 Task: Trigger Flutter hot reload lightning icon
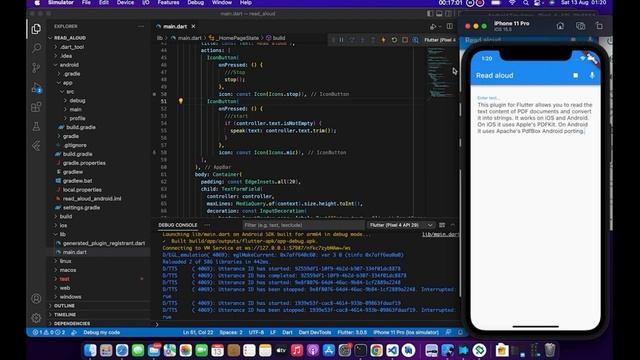click(383, 40)
